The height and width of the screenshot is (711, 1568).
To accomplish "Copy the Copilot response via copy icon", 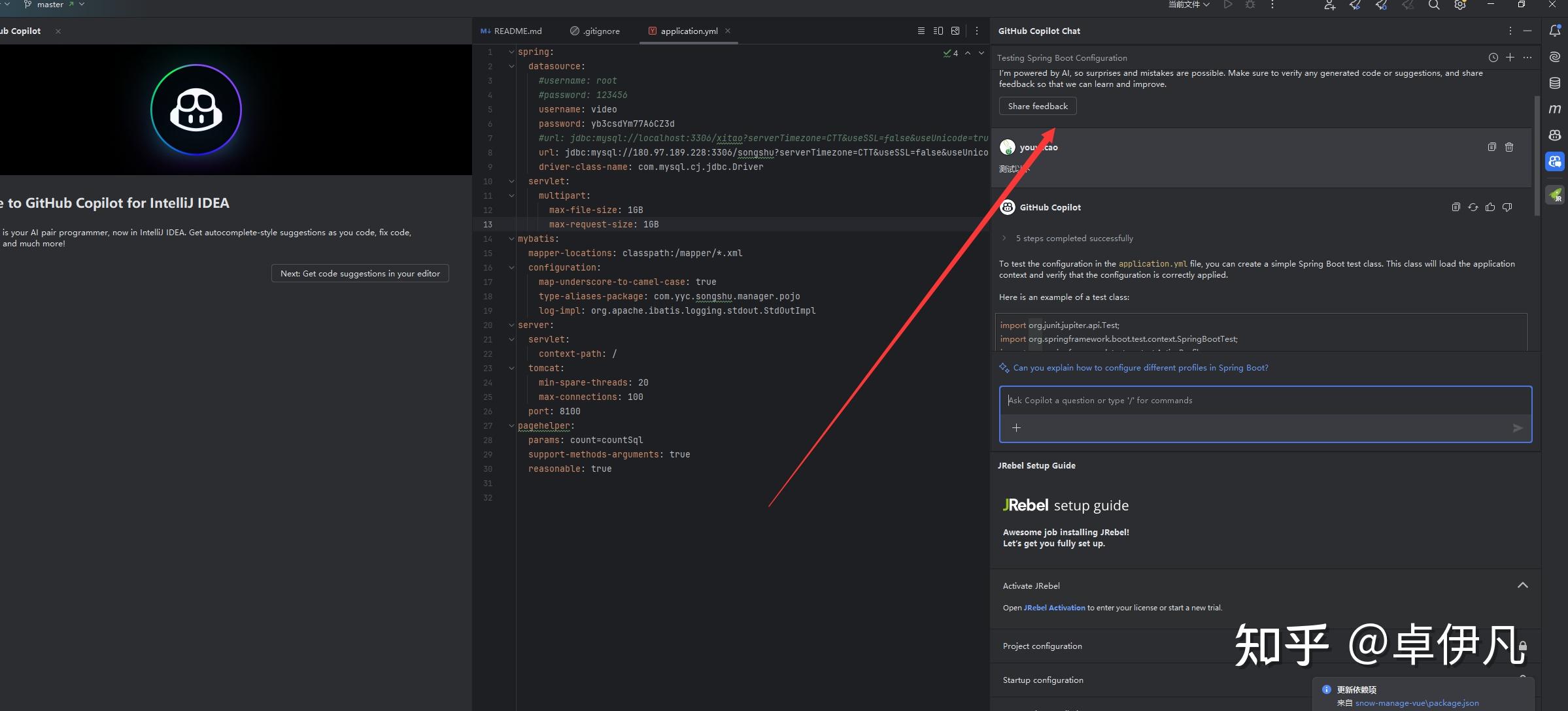I will [x=1456, y=207].
